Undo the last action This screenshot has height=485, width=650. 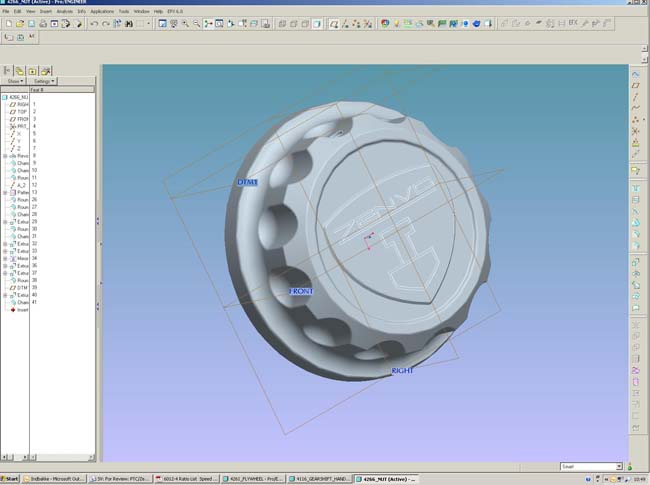(x=94, y=24)
